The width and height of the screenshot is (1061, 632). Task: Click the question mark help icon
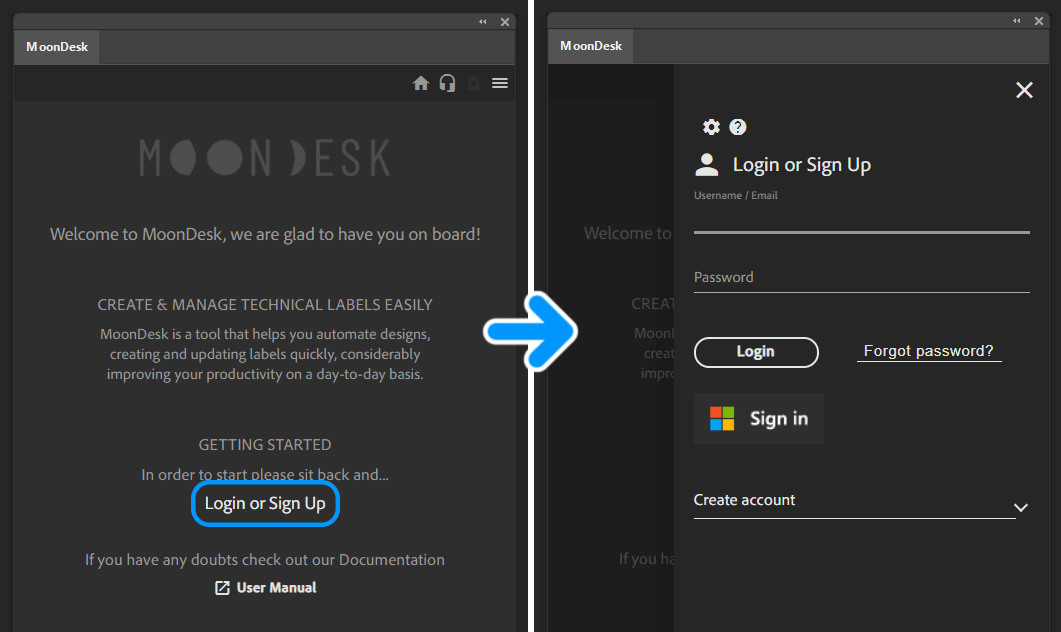coord(738,127)
